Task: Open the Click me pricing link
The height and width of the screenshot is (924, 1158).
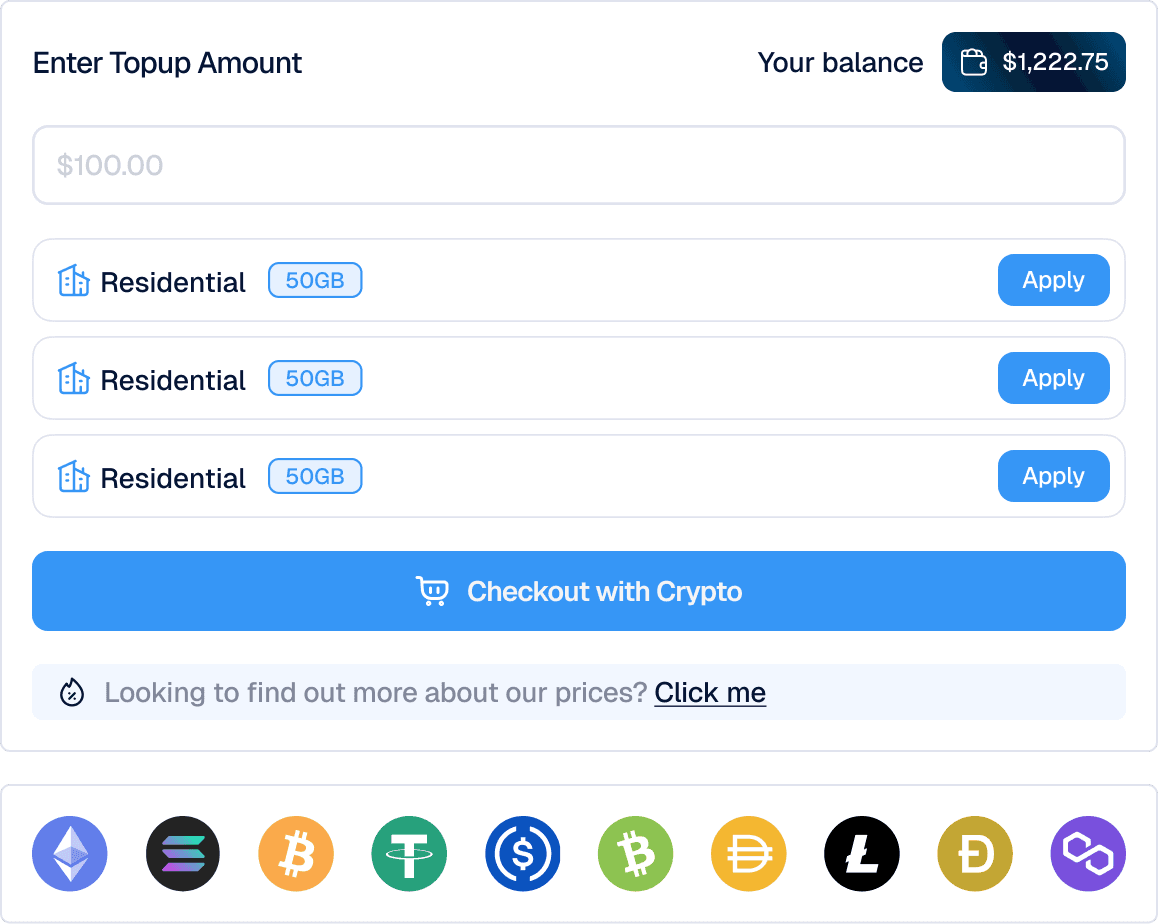Action: 710,692
